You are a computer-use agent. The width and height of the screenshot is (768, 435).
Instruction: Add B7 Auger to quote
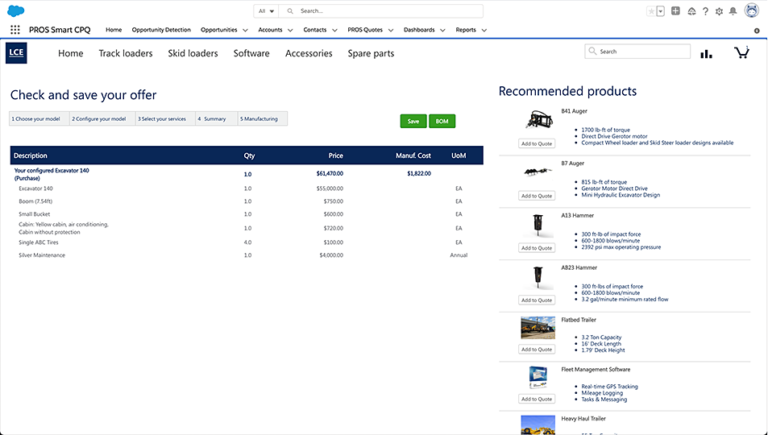coord(537,196)
